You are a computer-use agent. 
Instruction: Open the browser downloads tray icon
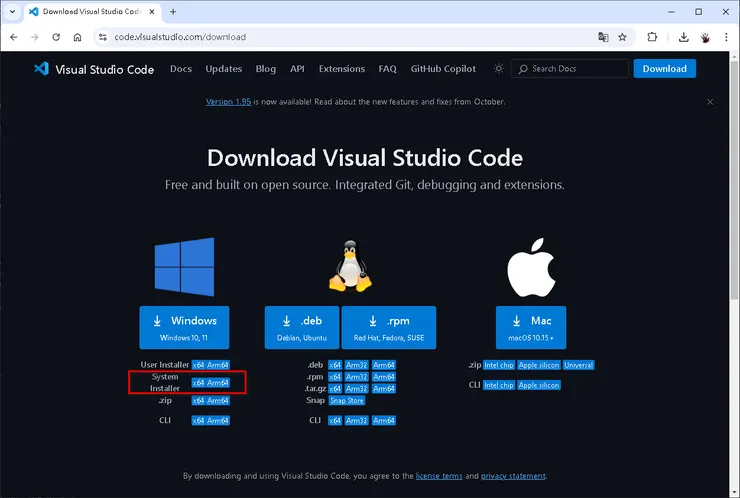683,37
